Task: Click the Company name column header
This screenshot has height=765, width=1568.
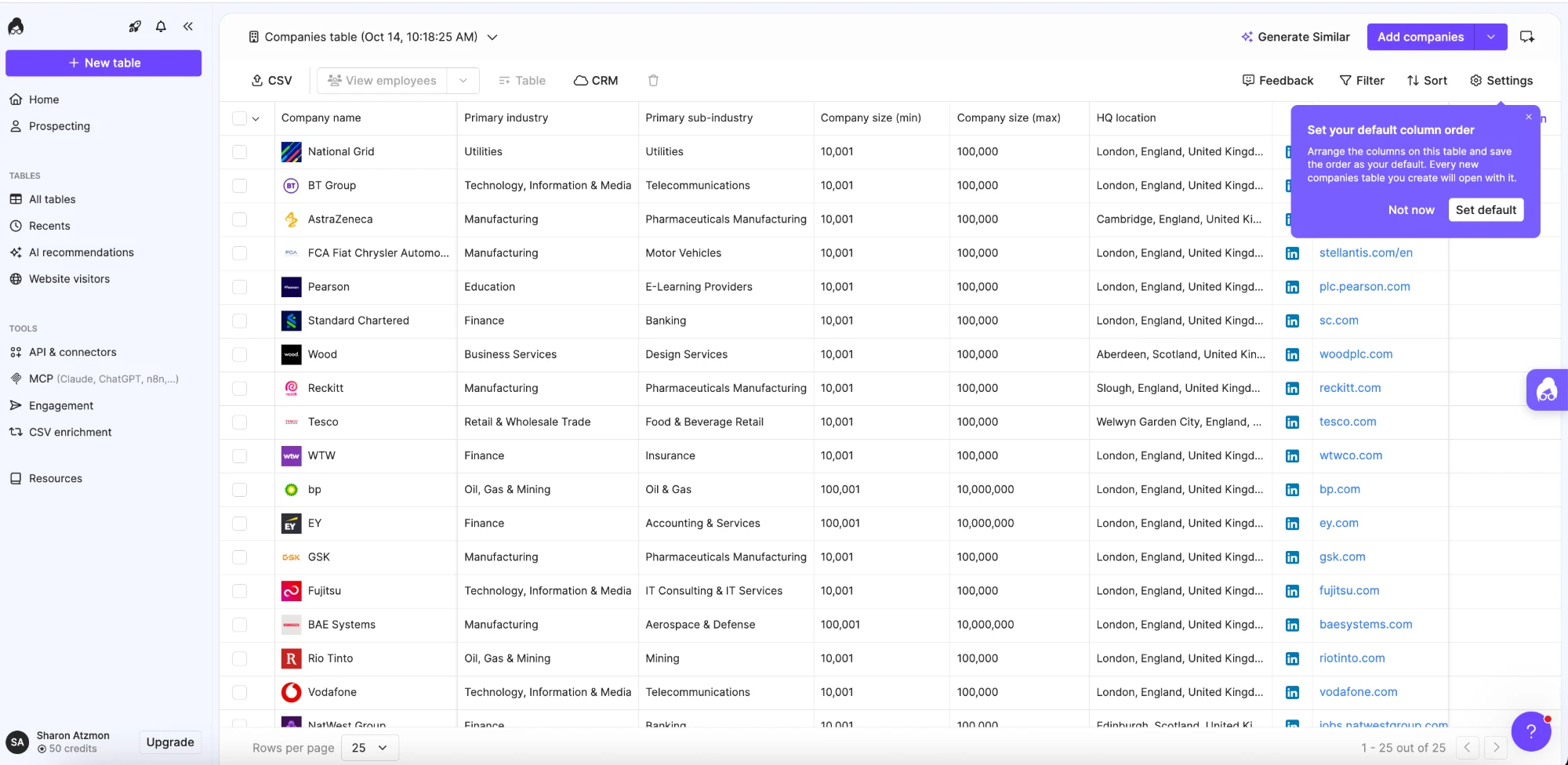Action: [321, 118]
